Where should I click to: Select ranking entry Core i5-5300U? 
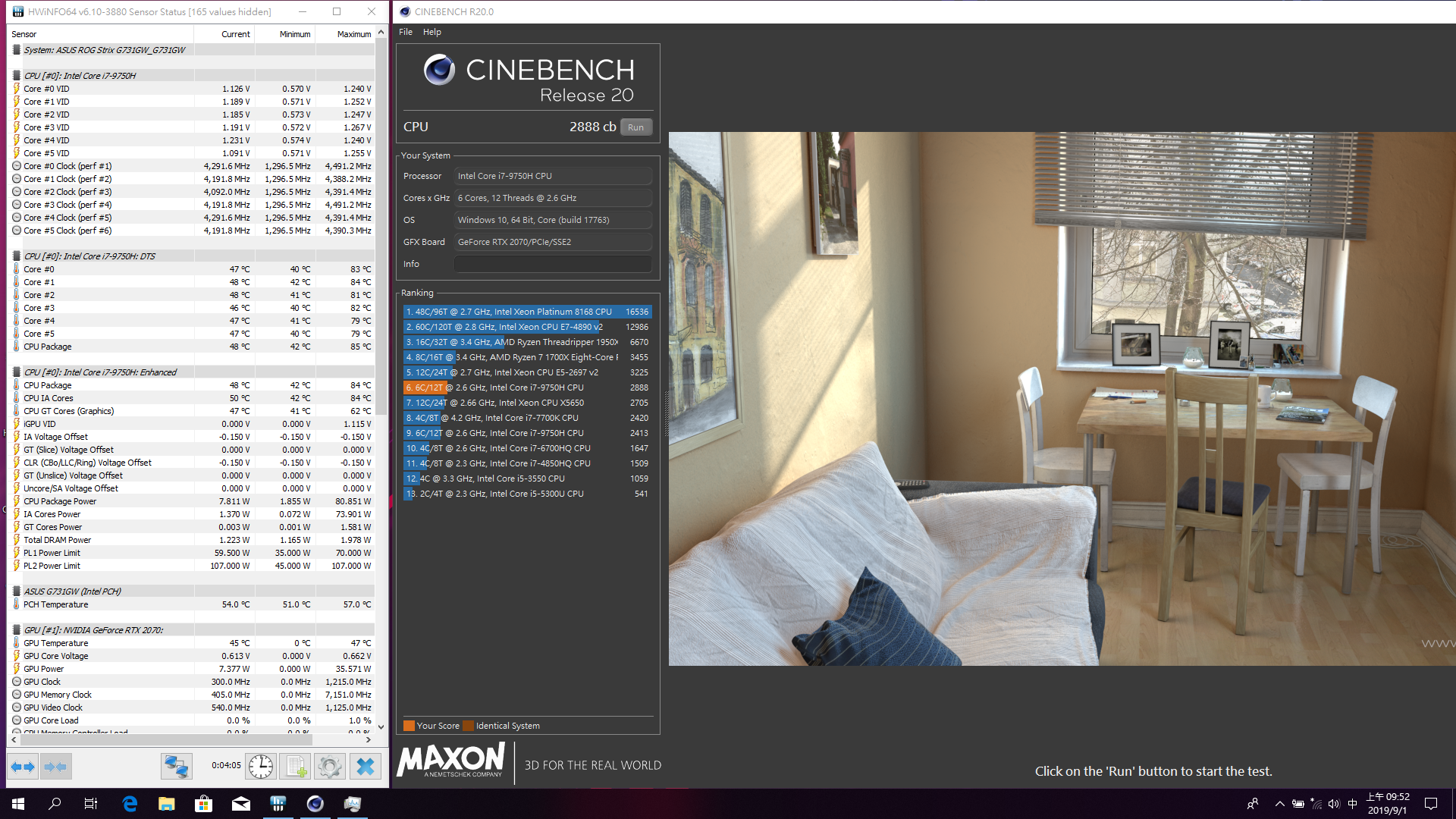tap(527, 494)
